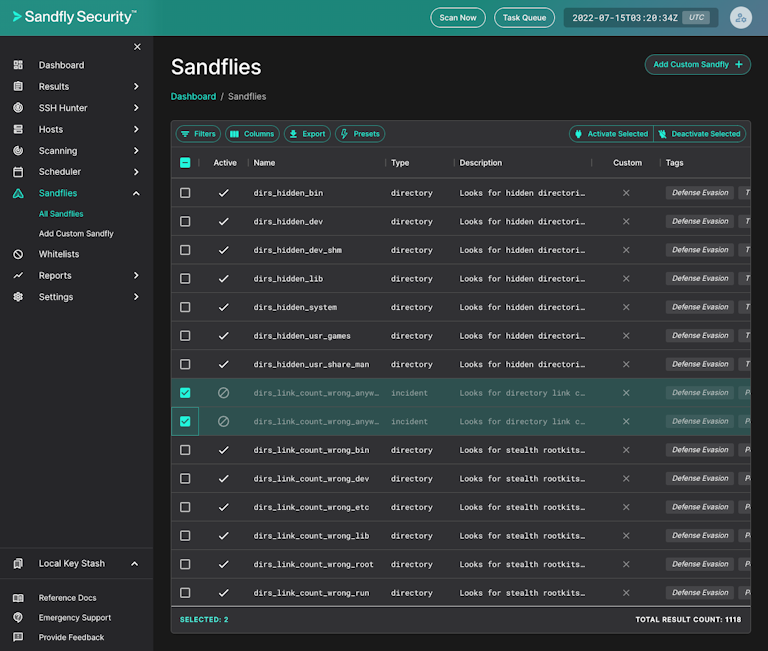The width and height of the screenshot is (768, 651).
Task: Click Deactivate Selected button
Action: 699,134
